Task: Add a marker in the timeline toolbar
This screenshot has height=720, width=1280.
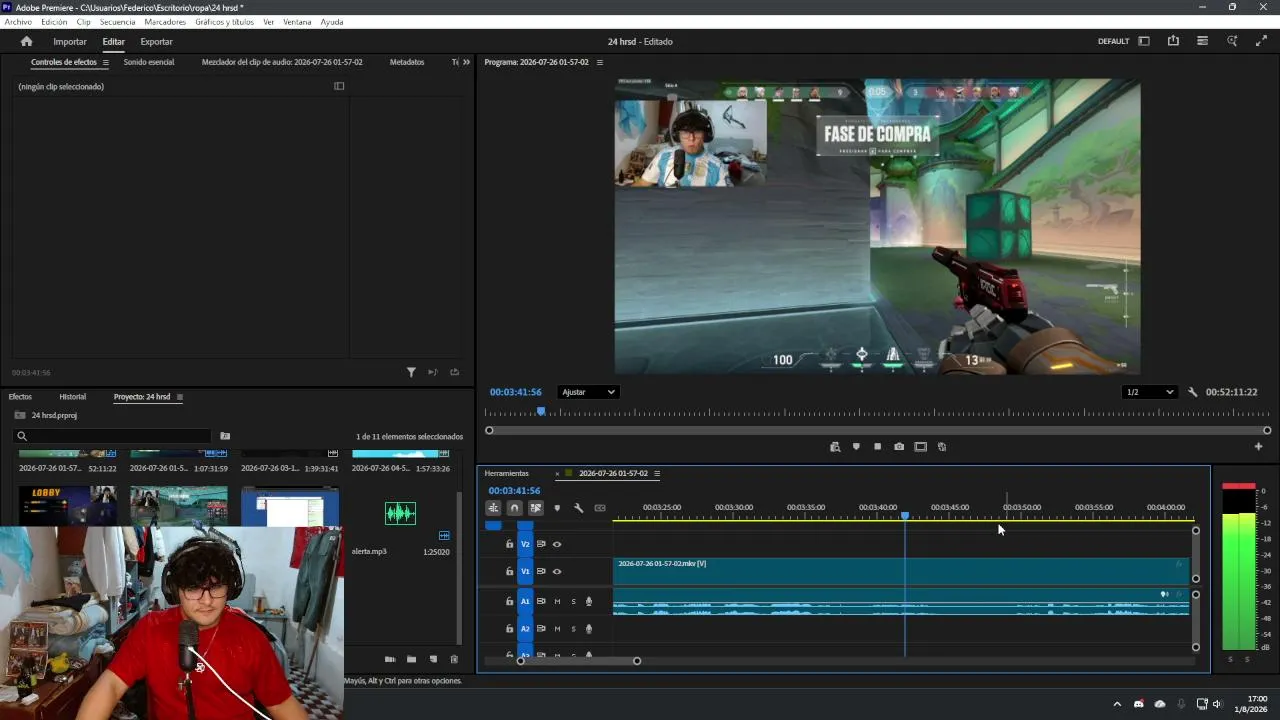Action: click(x=557, y=508)
